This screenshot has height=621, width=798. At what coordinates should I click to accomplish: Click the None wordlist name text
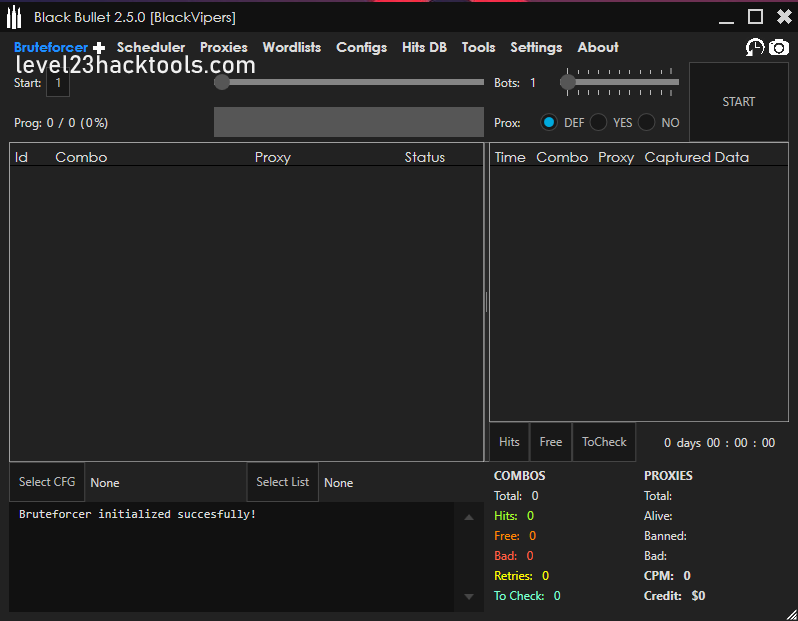(338, 483)
